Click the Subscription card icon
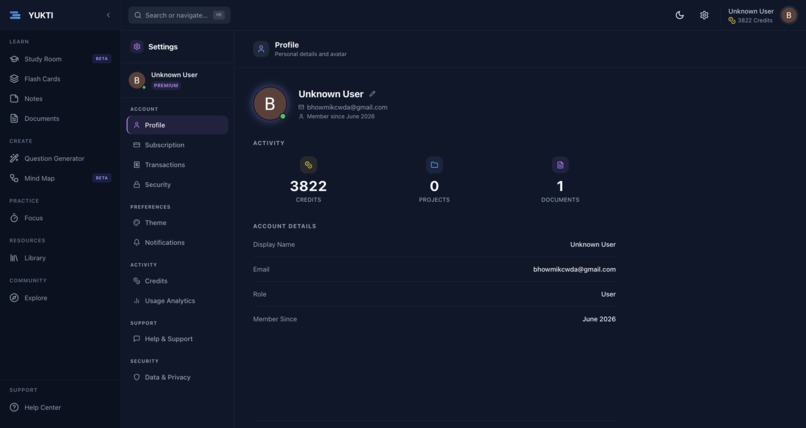The width and height of the screenshot is (806, 428). (x=137, y=145)
